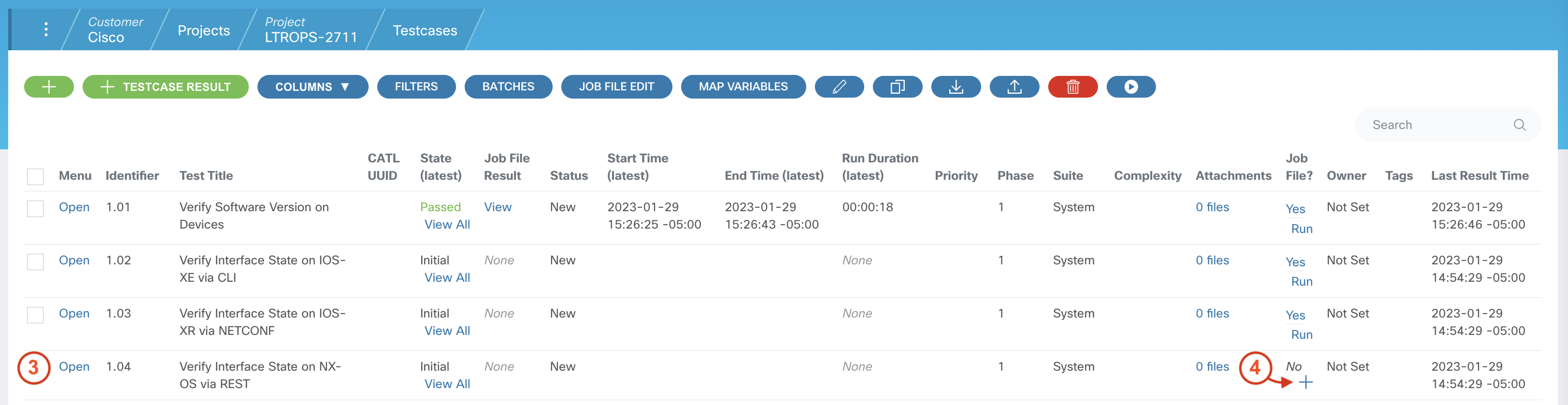This screenshot has width=1568, height=405.
Task: Click the upload icon button
Action: [x=1014, y=87]
